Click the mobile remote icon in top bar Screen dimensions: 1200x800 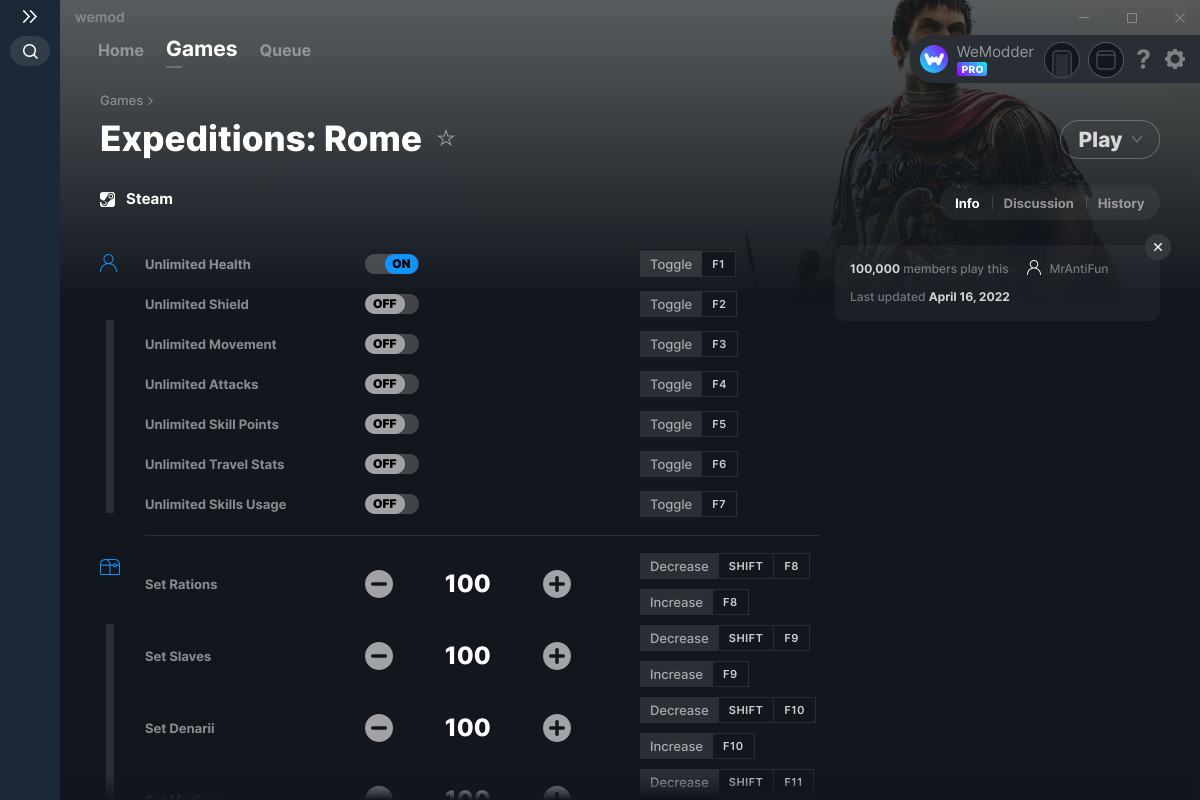1062,60
